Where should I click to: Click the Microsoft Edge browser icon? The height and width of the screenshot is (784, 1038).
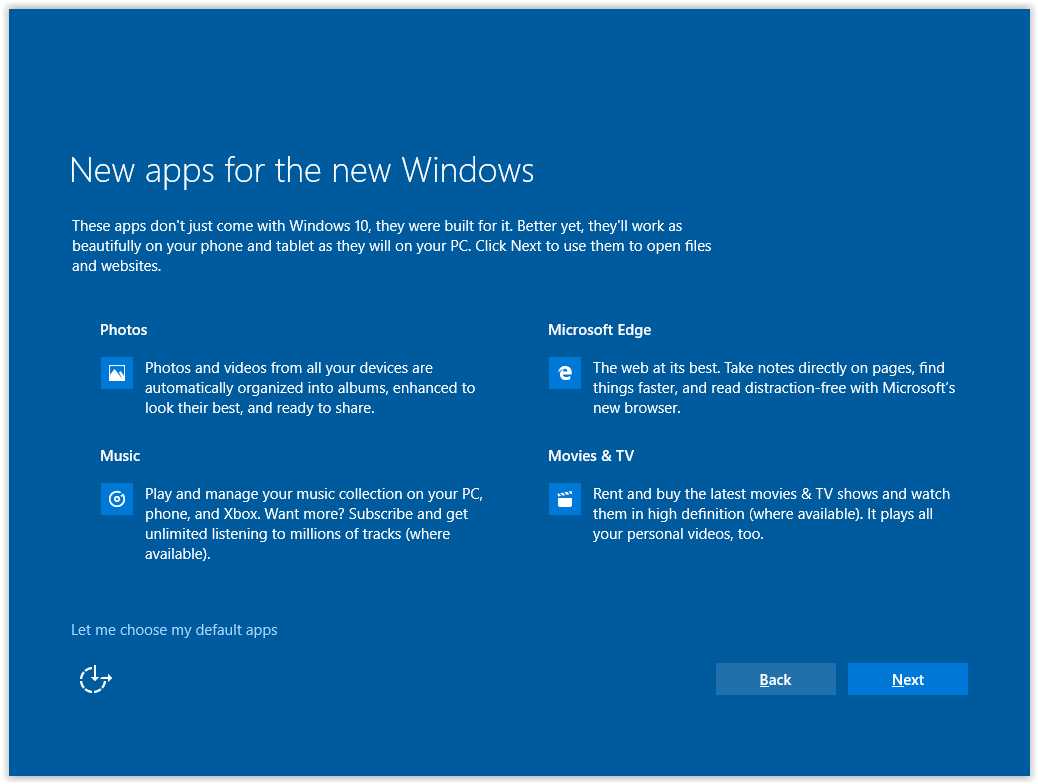(565, 373)
